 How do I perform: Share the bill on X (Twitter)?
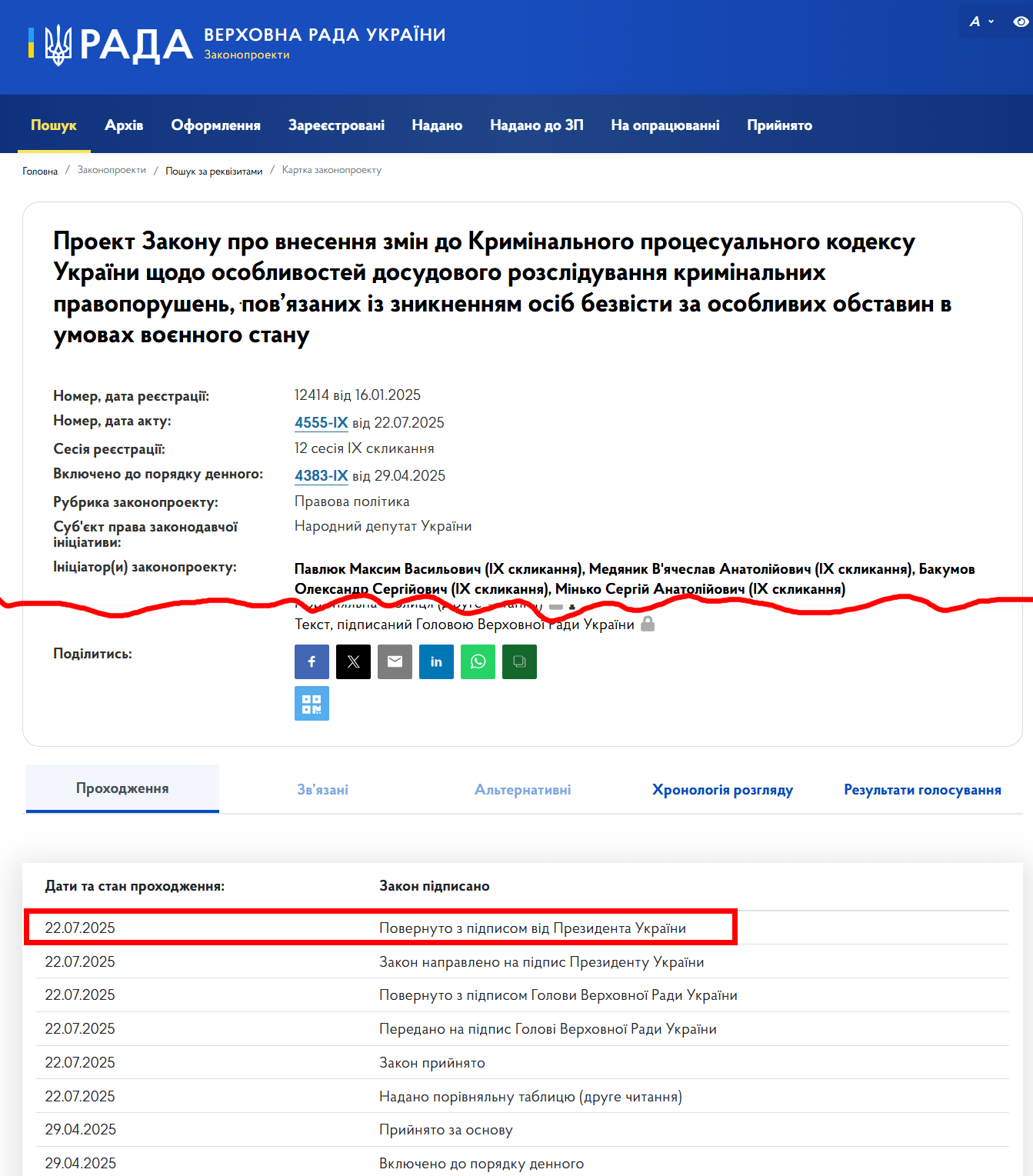(353, 661)
